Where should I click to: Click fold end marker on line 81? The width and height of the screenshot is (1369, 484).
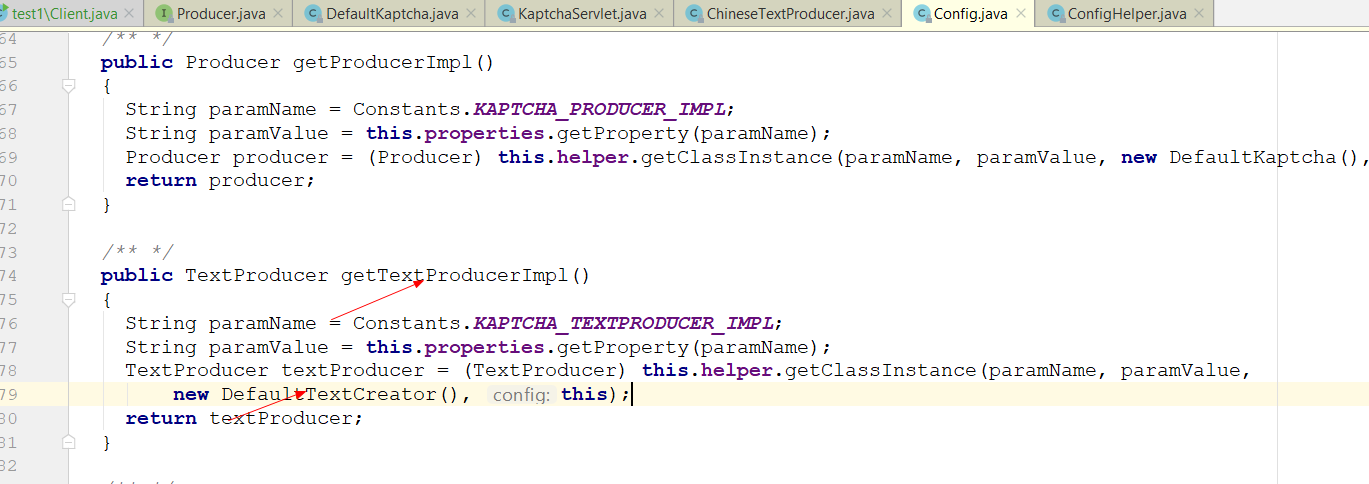(x=69, y=442)
